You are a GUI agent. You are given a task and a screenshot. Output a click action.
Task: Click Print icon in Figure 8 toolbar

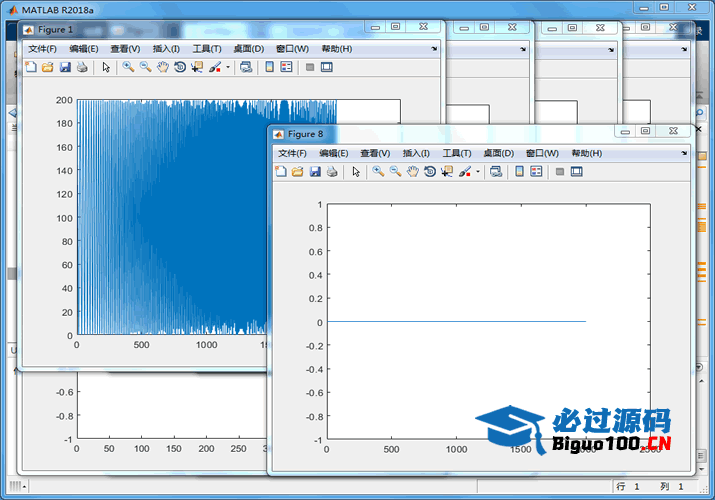(x=332, y=171)
